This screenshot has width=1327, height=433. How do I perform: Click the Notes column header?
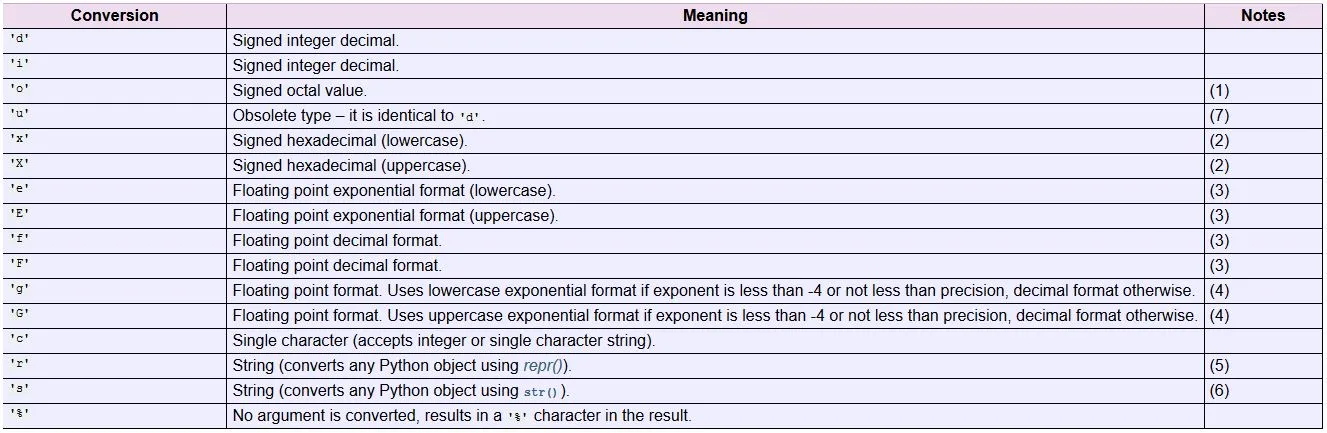(1263, 16)
